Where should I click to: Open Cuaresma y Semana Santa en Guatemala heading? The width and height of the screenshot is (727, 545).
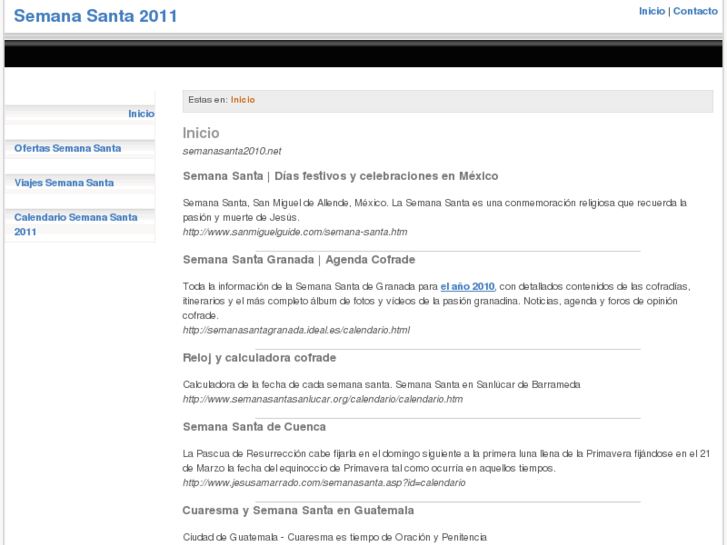coord(298,511)
